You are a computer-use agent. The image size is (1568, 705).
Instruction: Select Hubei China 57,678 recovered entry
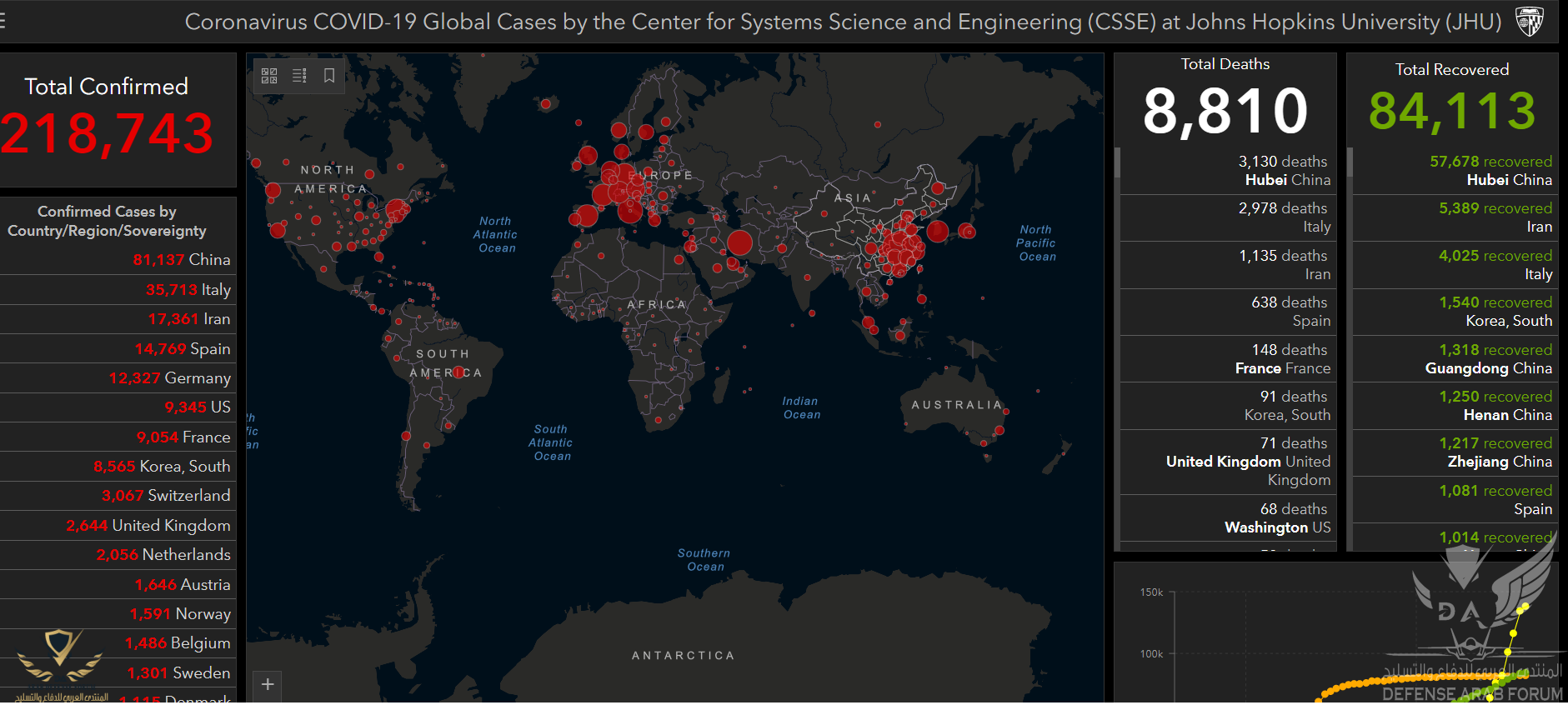(1490, 171)
